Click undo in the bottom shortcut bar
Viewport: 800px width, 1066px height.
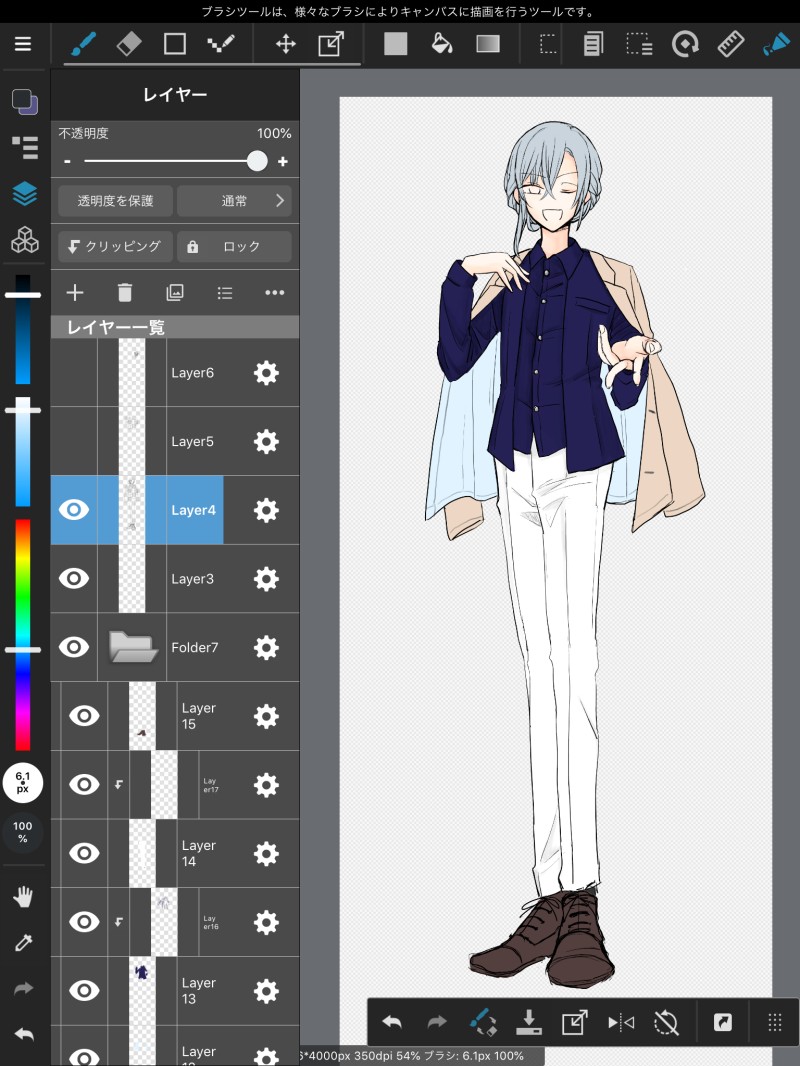[x=392, y=1021]
